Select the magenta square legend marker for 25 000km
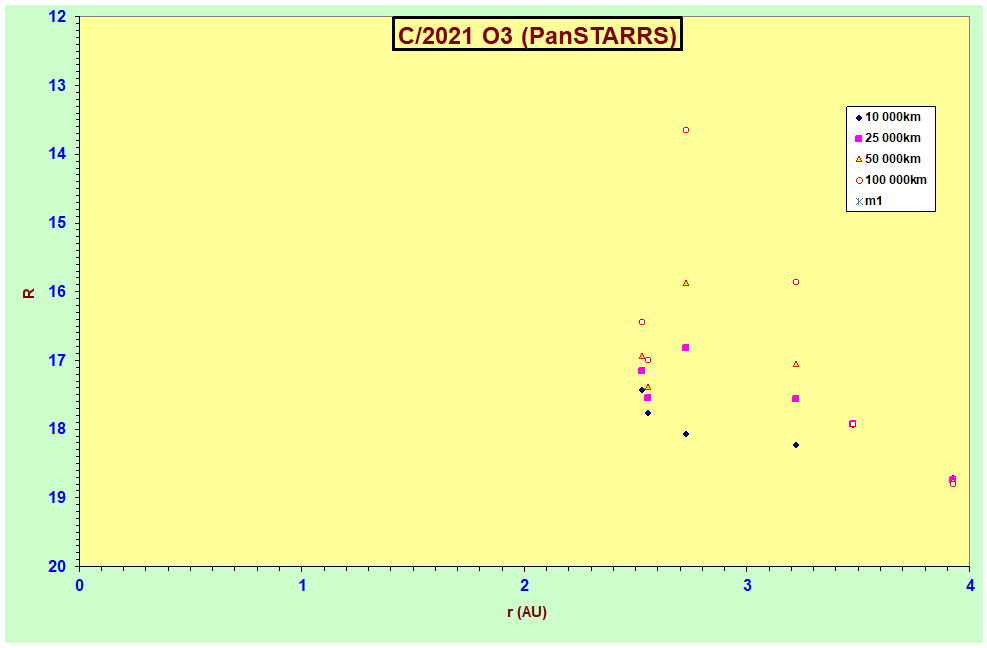 859,139
